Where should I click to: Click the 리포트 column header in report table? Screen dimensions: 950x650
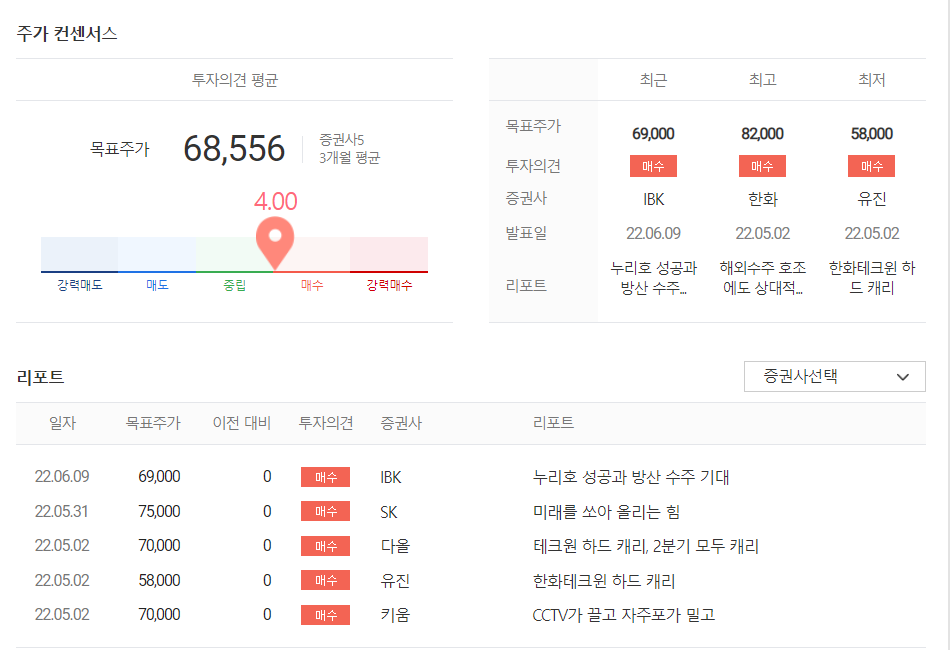coord(553,423)
